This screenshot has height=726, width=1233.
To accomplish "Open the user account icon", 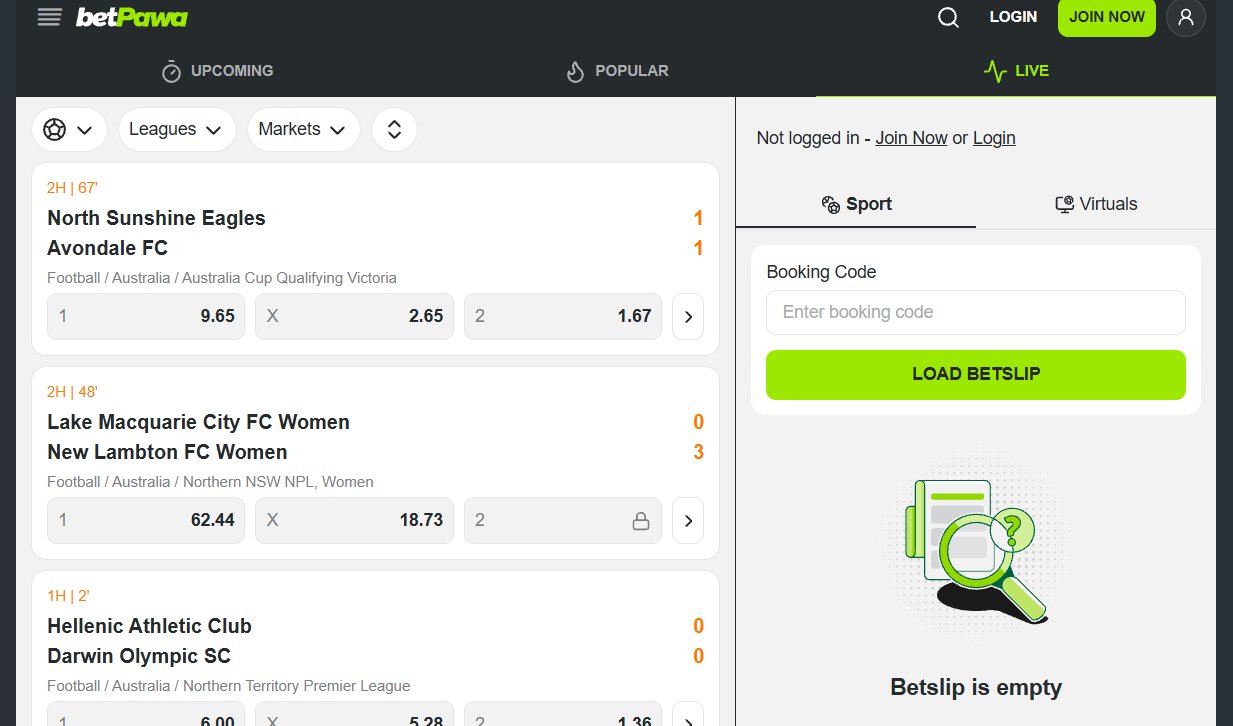I will (1186, 17).
